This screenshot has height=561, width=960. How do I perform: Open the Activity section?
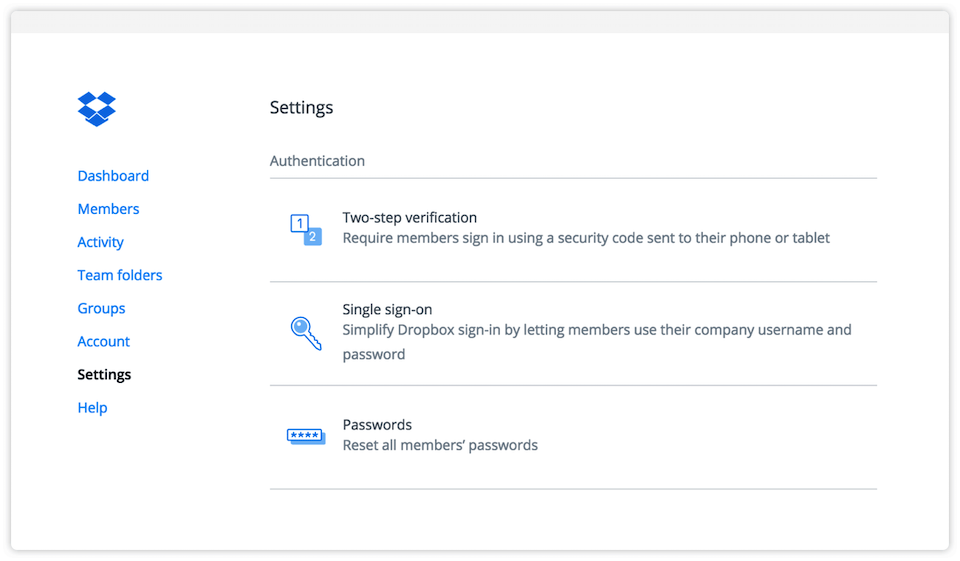[x=100, y=242]
